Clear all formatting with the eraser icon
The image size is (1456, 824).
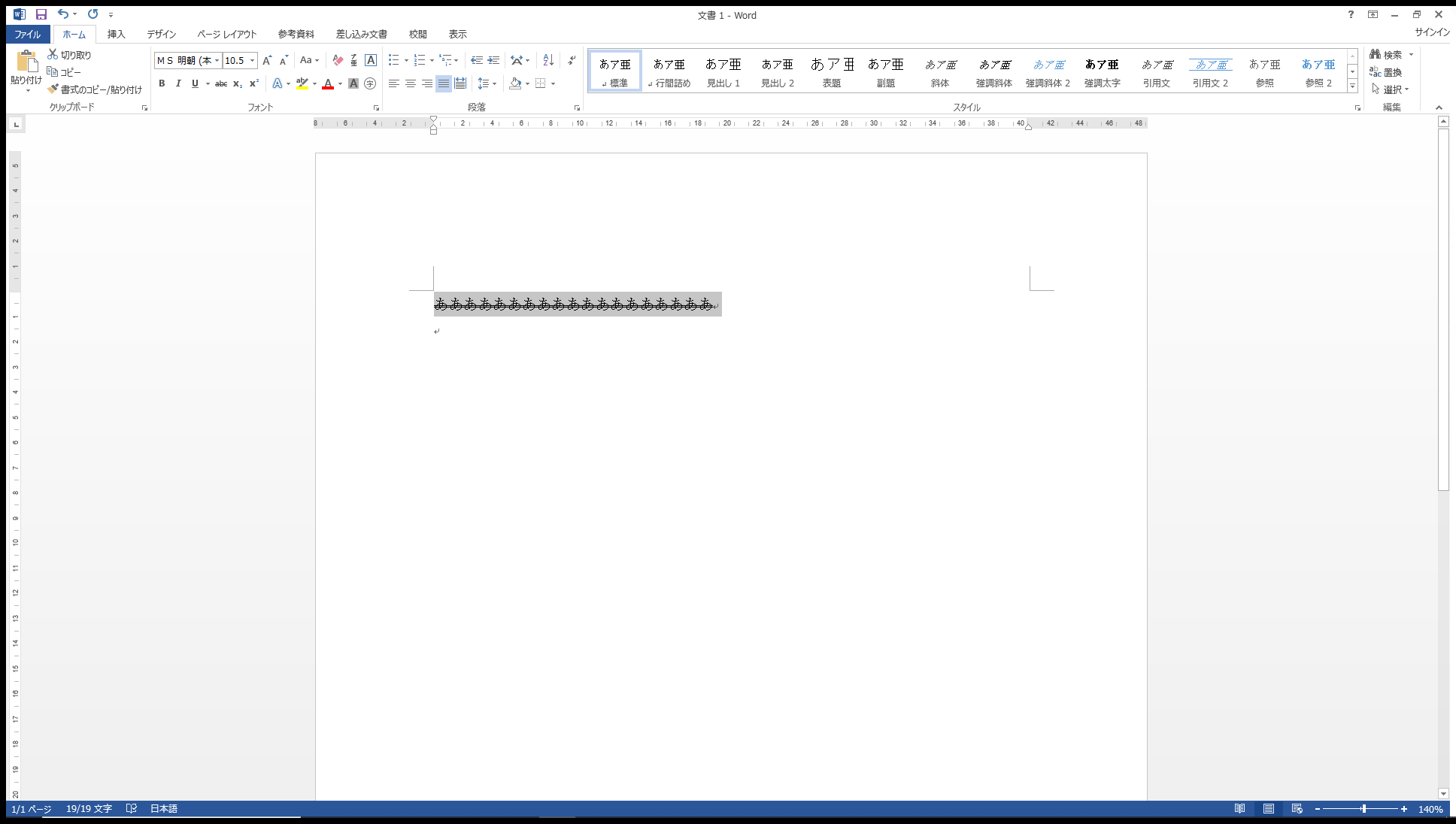point(338,60)
